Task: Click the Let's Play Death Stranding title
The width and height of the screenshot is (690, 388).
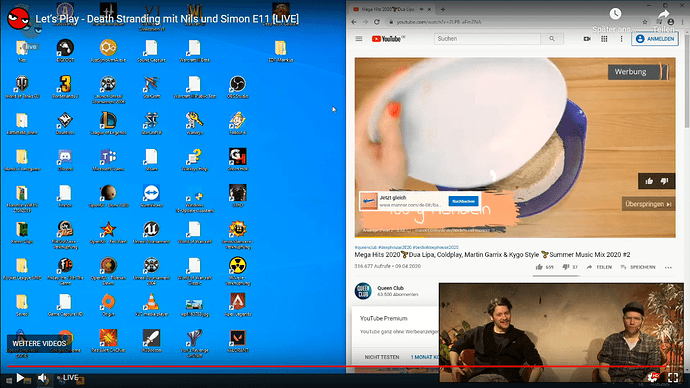Action: point(167,19)
